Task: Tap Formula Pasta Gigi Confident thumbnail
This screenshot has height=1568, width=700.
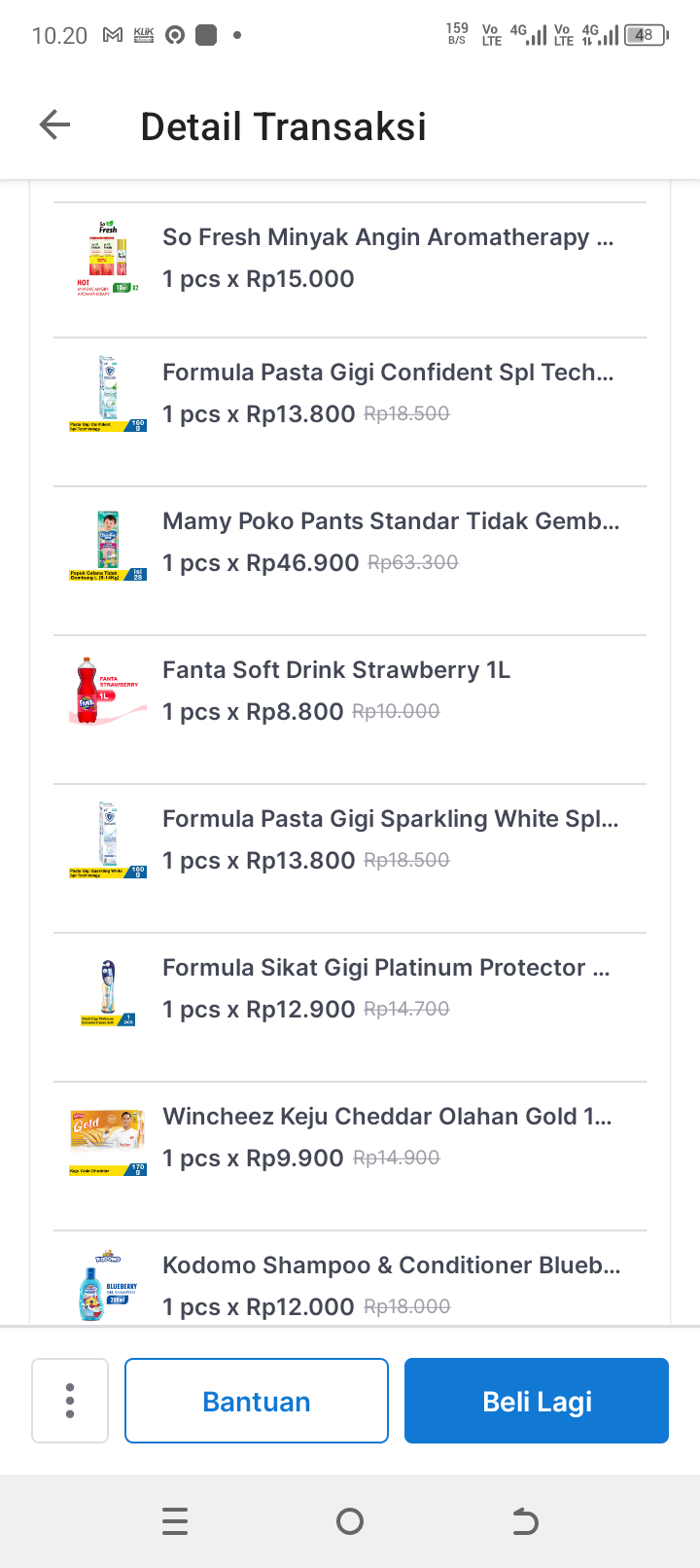Action: 108,394
